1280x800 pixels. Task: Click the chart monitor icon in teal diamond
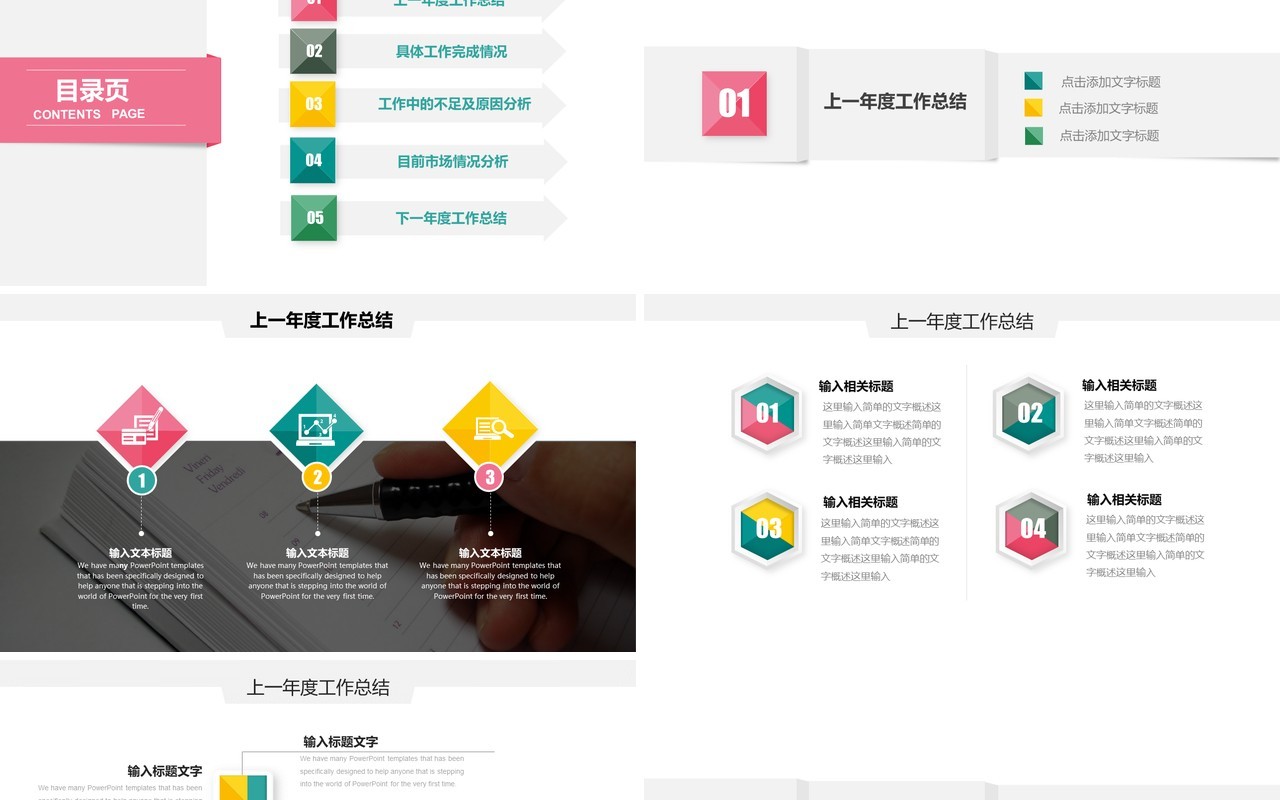317,428
